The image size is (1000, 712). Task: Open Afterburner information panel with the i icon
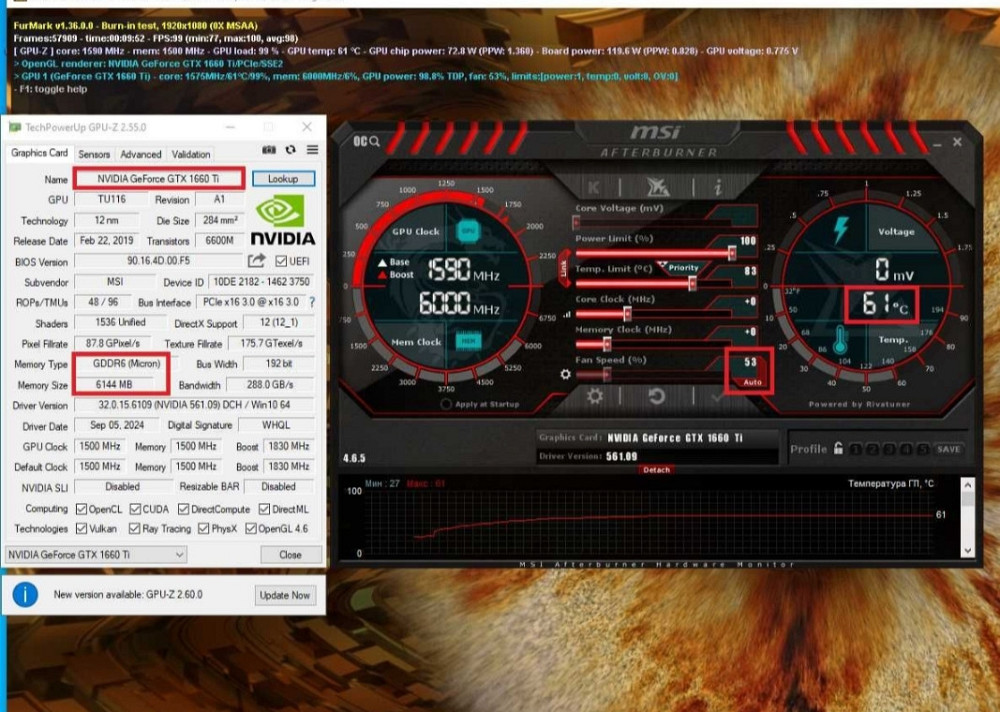pyautogui.click(x=717, y=185)
